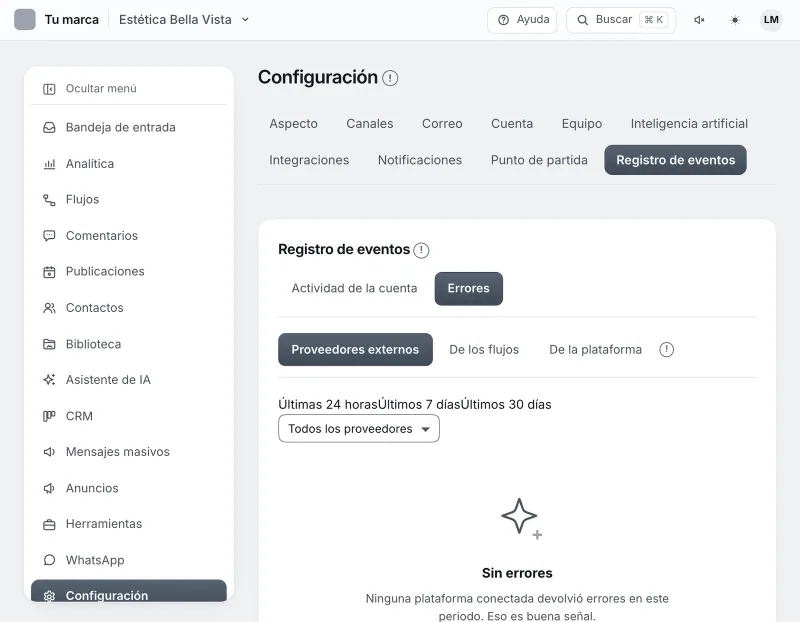
Task: Click the Herramientas briefcase icon
Action: (49, 525)
